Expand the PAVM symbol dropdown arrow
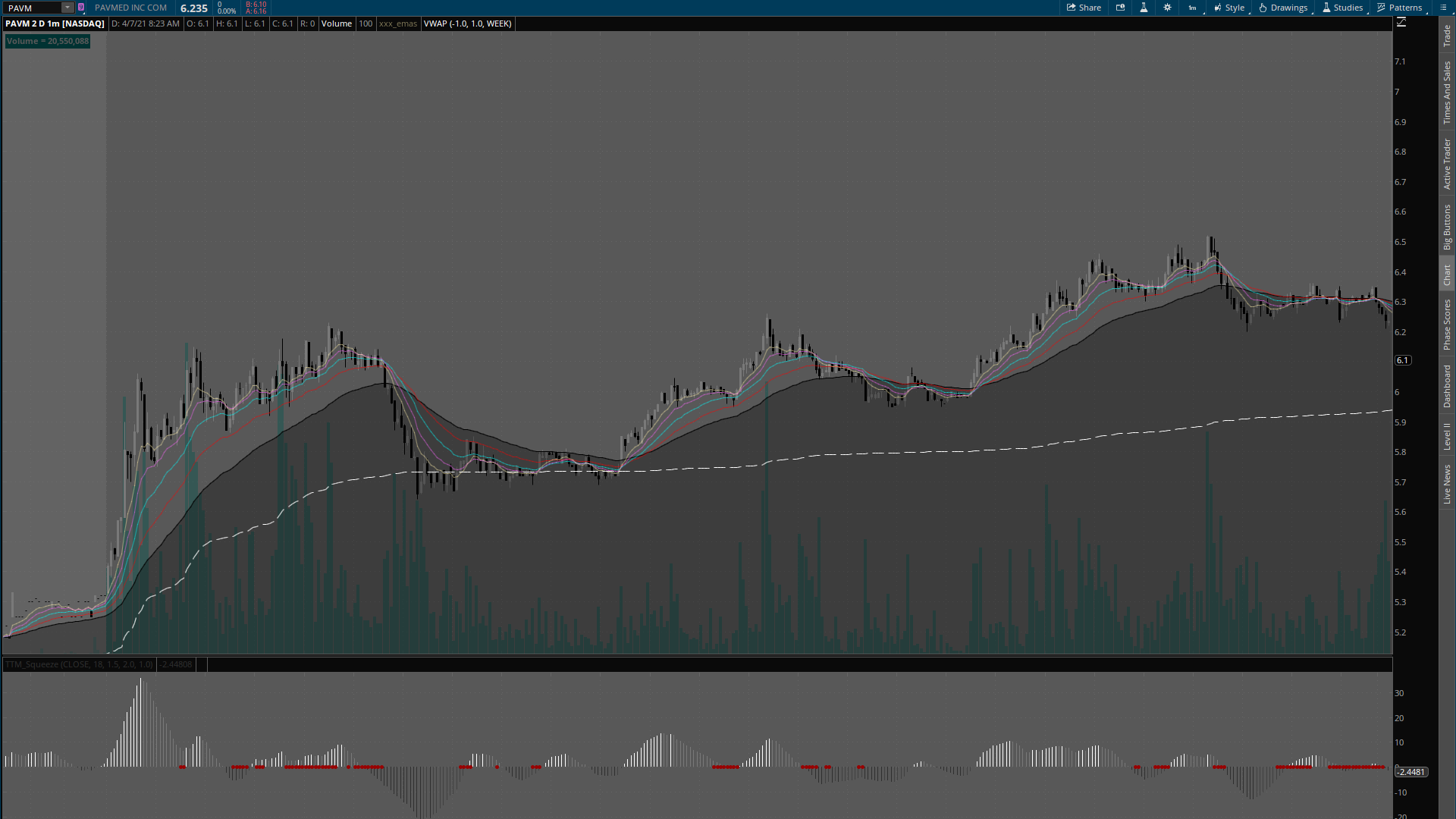This screenshot has width=1456, height=819. tap(67, 8)
